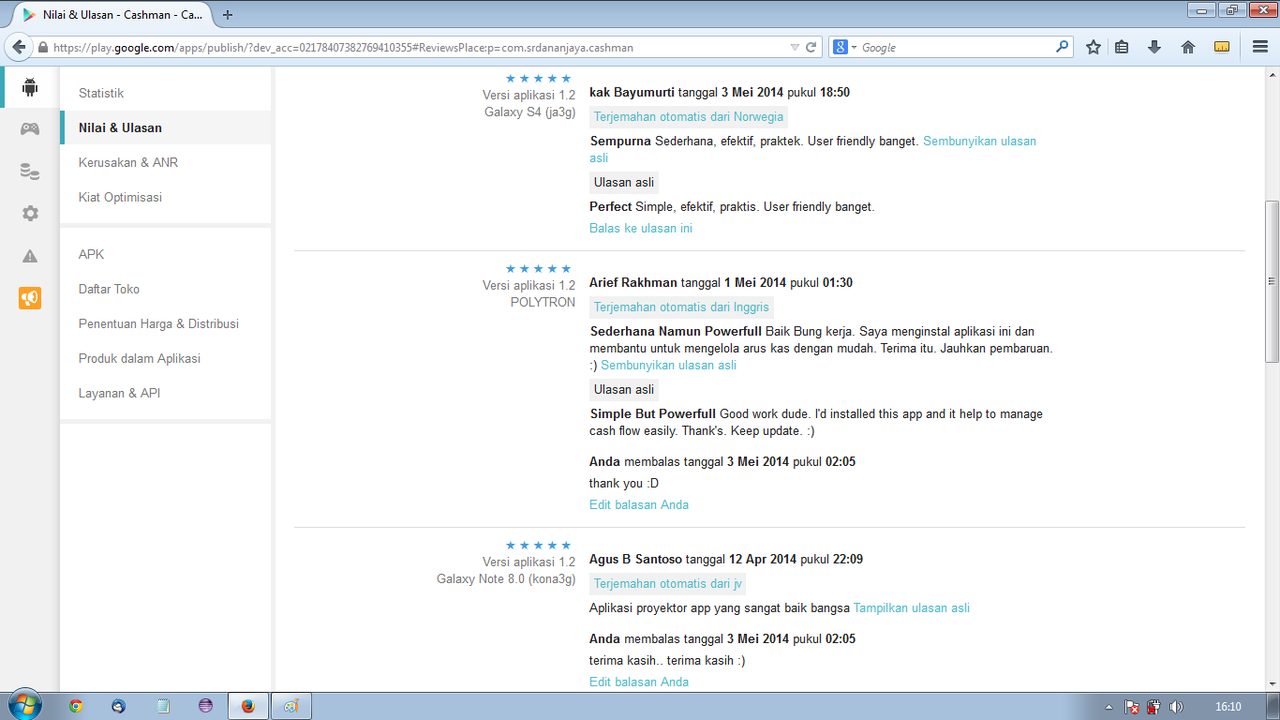Click the search magnifier in the Google box
The height and width of the screenshot is (720, 1280).
tap(1062, 47)
